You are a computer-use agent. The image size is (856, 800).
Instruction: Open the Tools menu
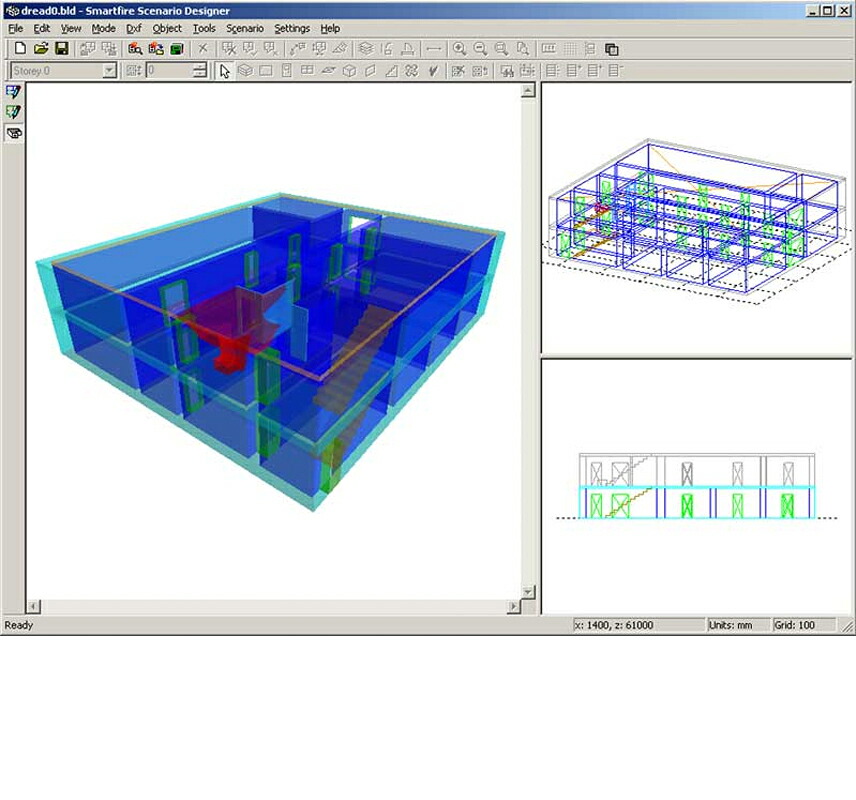(204, 28)
